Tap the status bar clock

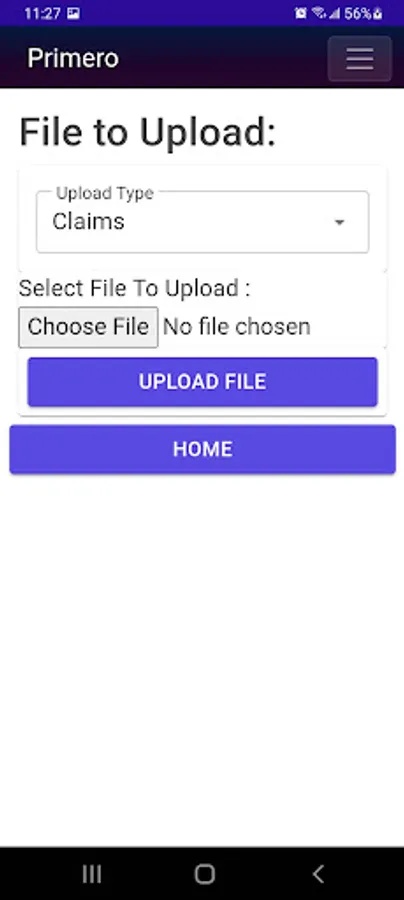(42, 13)
